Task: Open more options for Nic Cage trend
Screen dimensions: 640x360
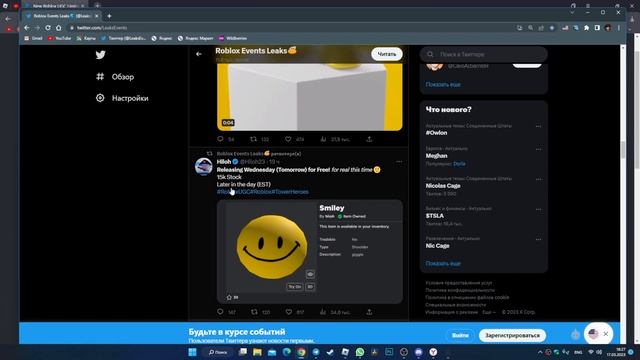Action: click(538, 239)
